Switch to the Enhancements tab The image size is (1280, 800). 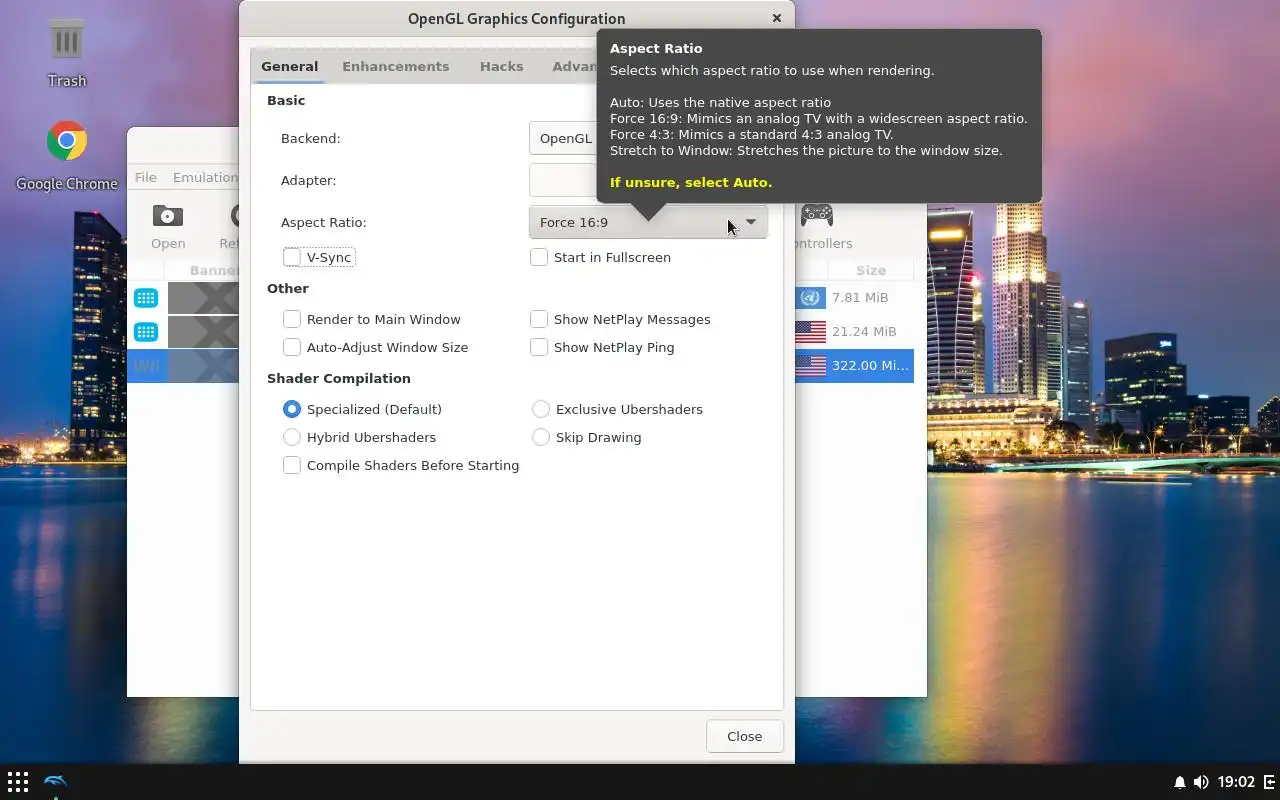(x=395, y=66)
